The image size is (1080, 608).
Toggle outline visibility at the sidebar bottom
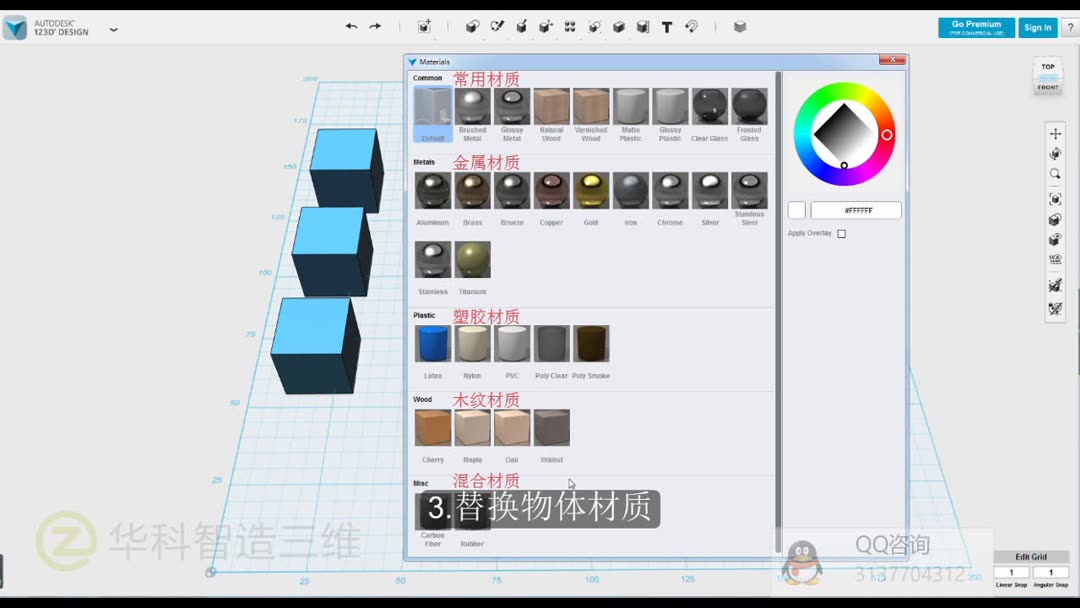pos(1055,310)
